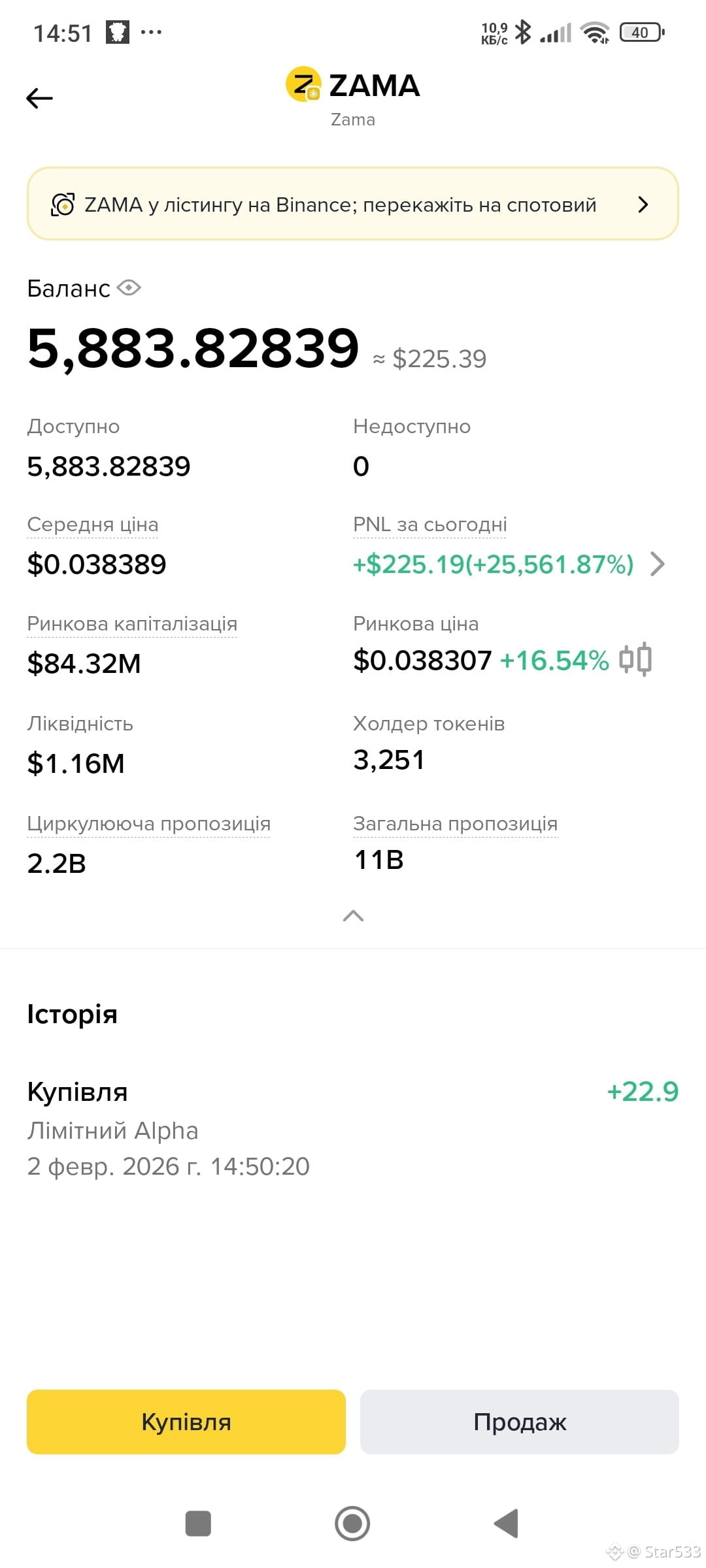Tap the +16.54% price change

coord(554,661)
